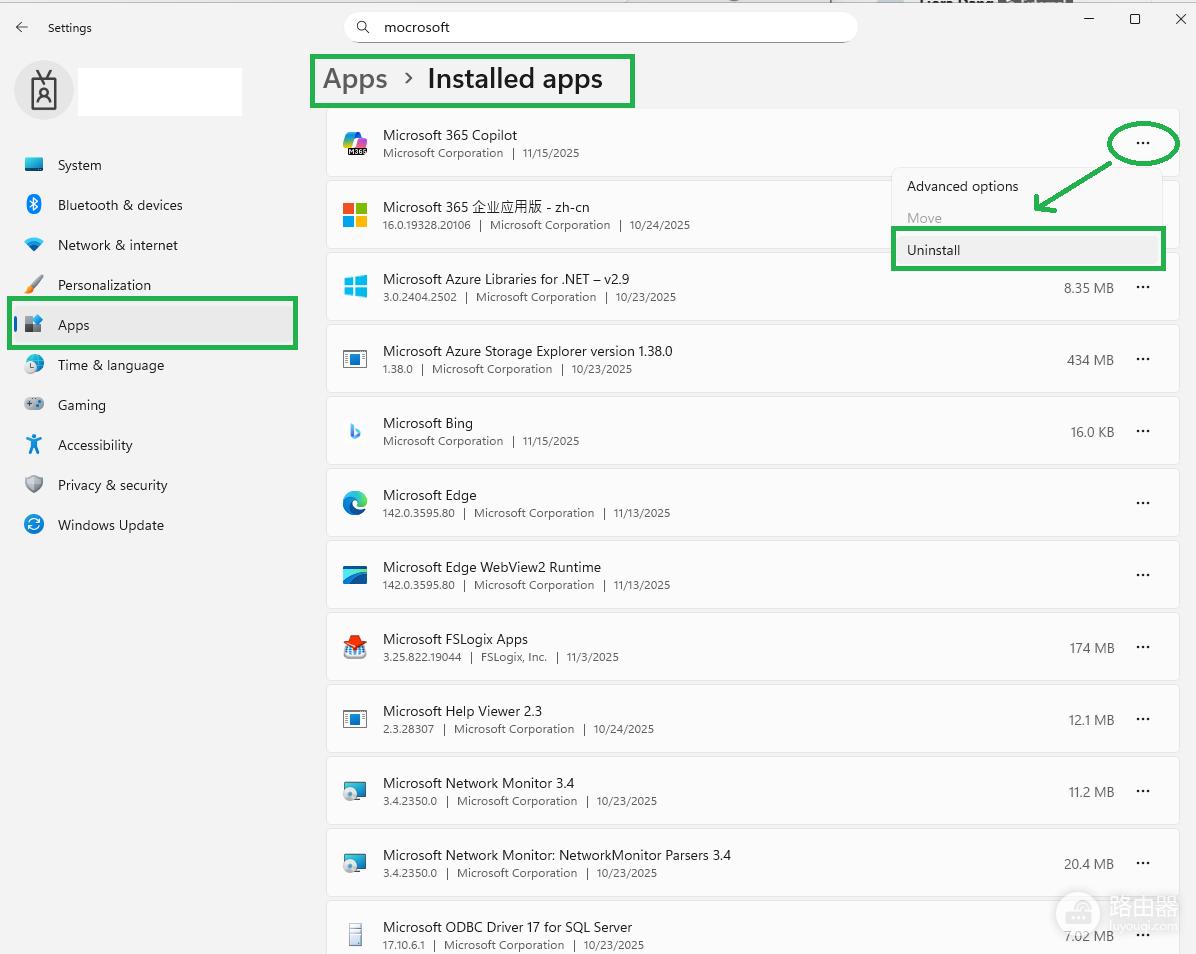Open more options for Help Viewer 2.3
The image size is (1196, 954).
(x=1143, y=719)
